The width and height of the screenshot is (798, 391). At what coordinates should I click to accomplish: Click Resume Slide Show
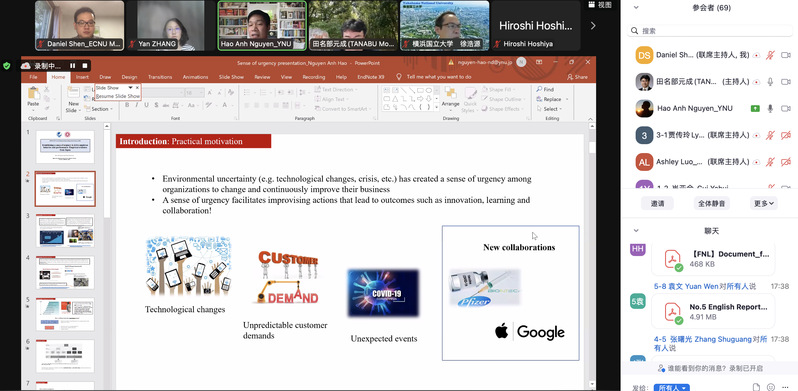pos(118,96)
